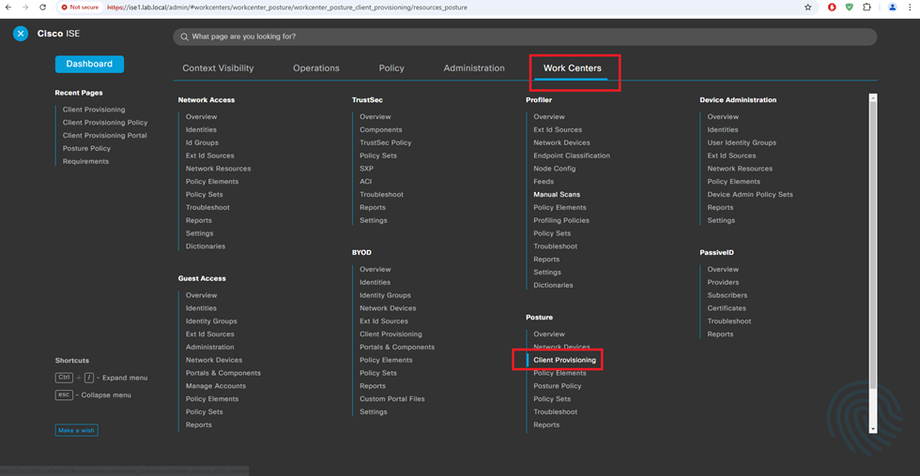Select the Work Centers tab

point(572,68)
